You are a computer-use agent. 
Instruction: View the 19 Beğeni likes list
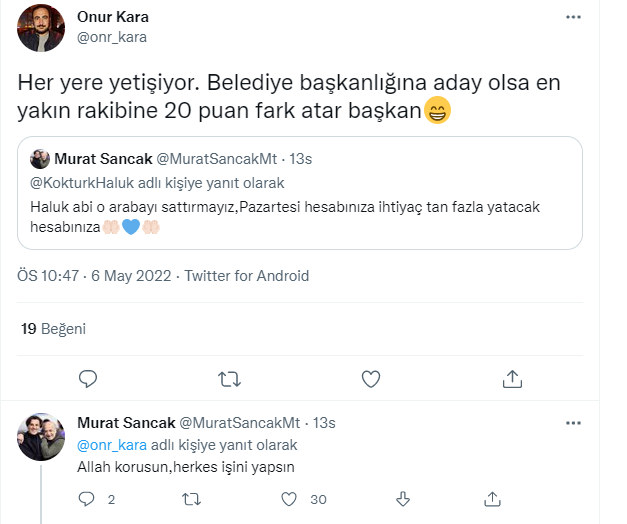(54, 328)
